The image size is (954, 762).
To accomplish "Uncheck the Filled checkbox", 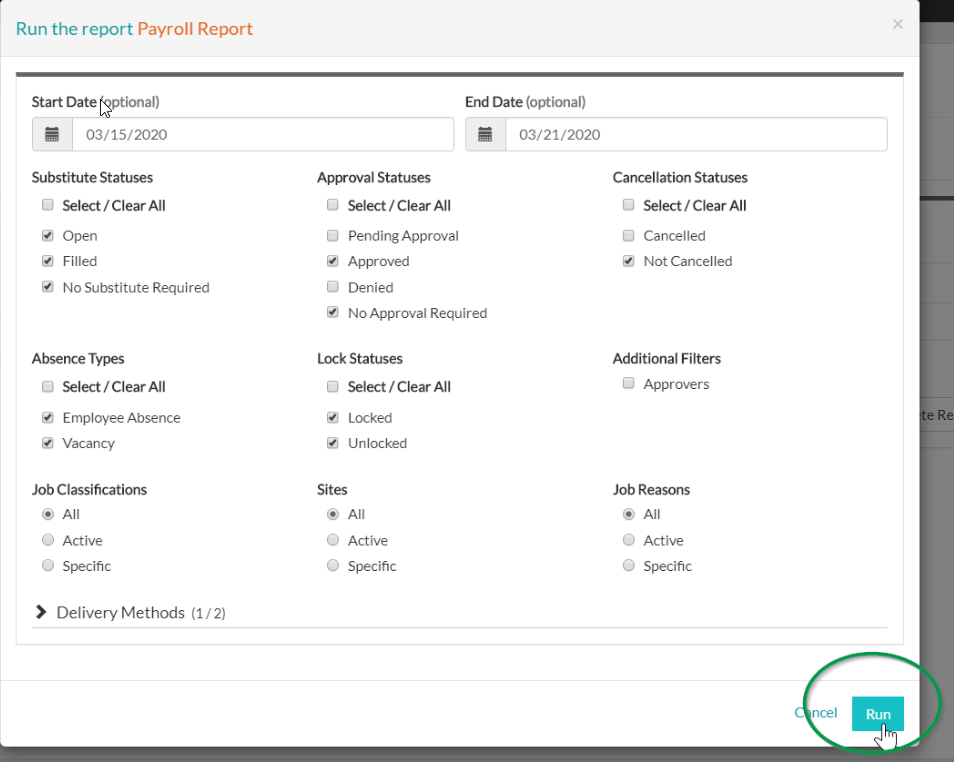I will point(47,261).
